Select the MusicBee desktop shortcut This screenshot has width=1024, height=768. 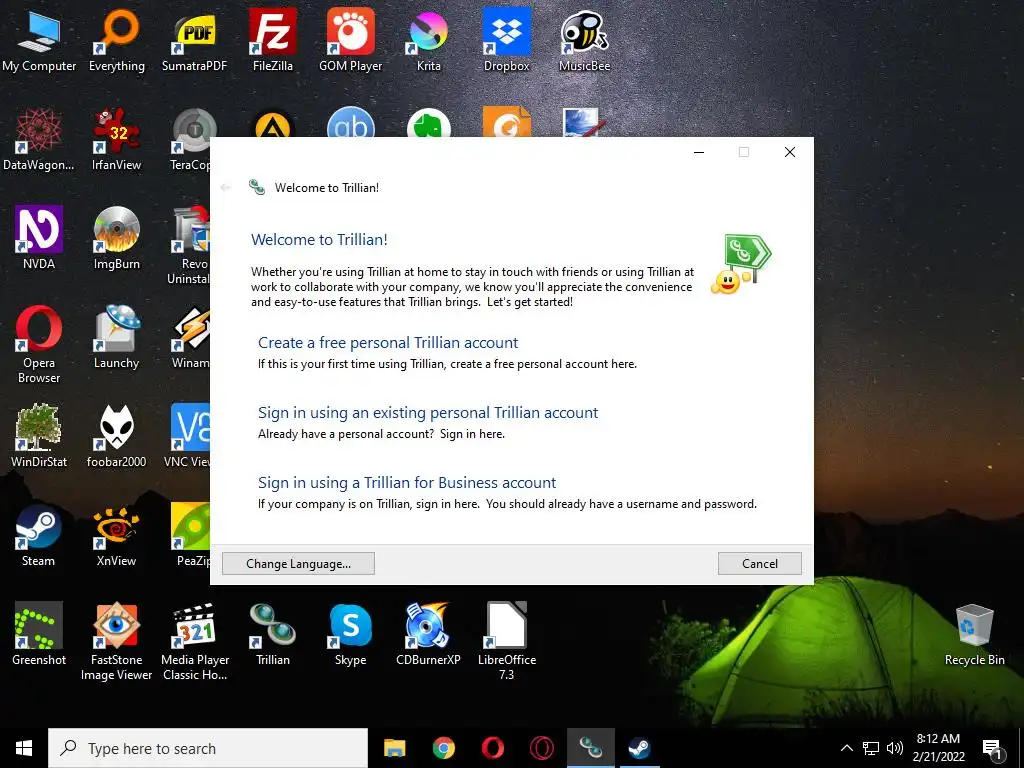pyautogui.click(x=584, y=40)
